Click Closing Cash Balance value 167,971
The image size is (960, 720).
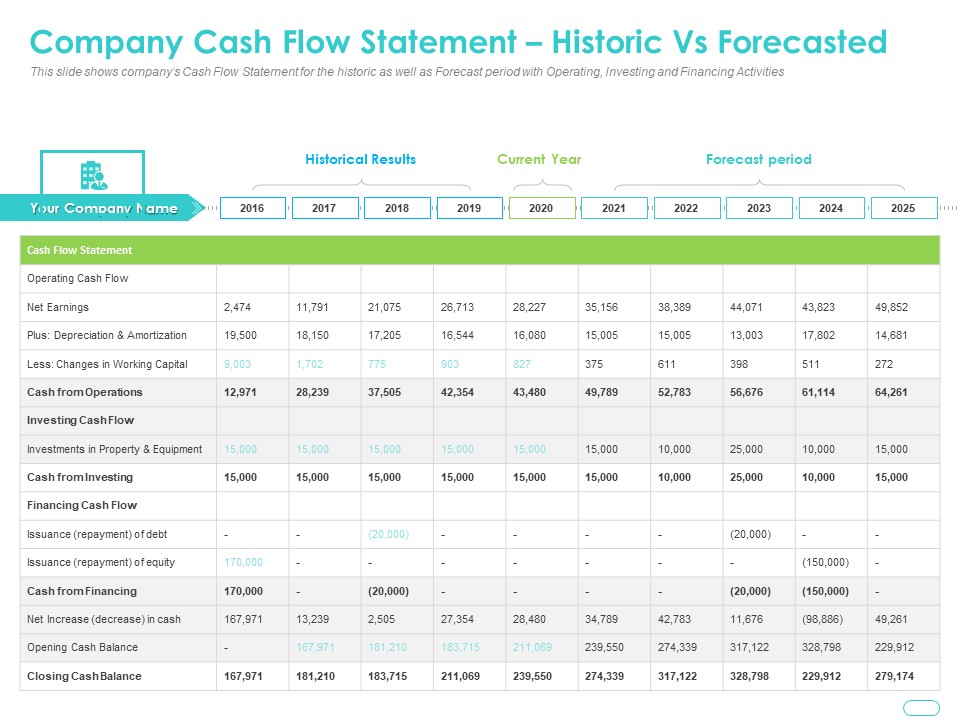point(243,677)
